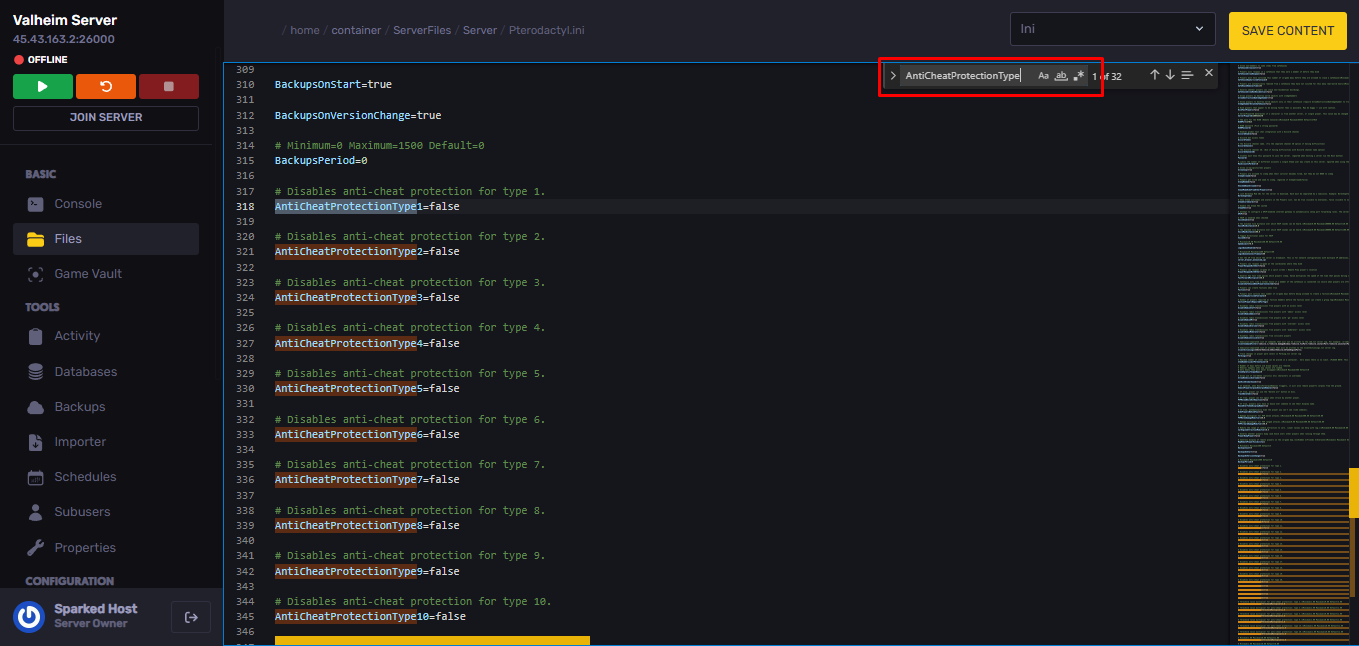Click line number 318 in the gutter

[x=245, y=207]
